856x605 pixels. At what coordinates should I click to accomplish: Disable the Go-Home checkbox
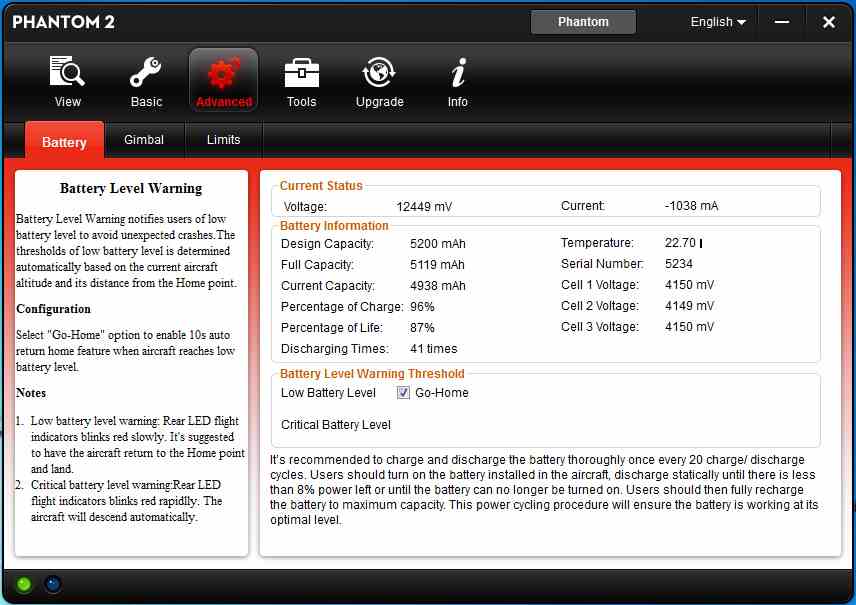coord(404,393)
